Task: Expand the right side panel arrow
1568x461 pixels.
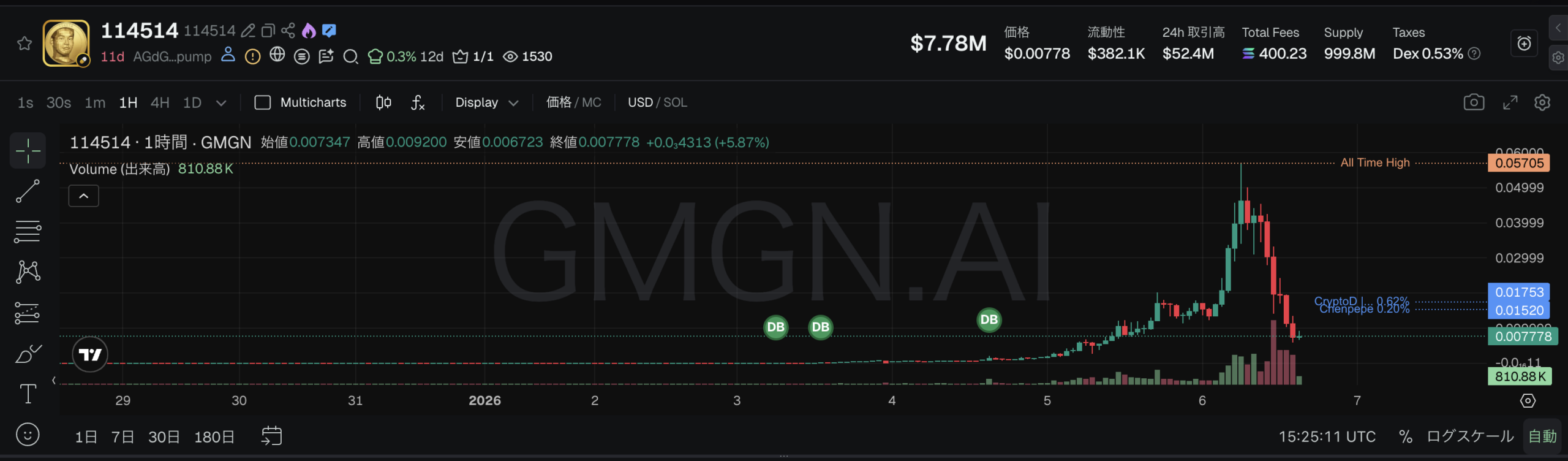Action: tap(1558, 28)
